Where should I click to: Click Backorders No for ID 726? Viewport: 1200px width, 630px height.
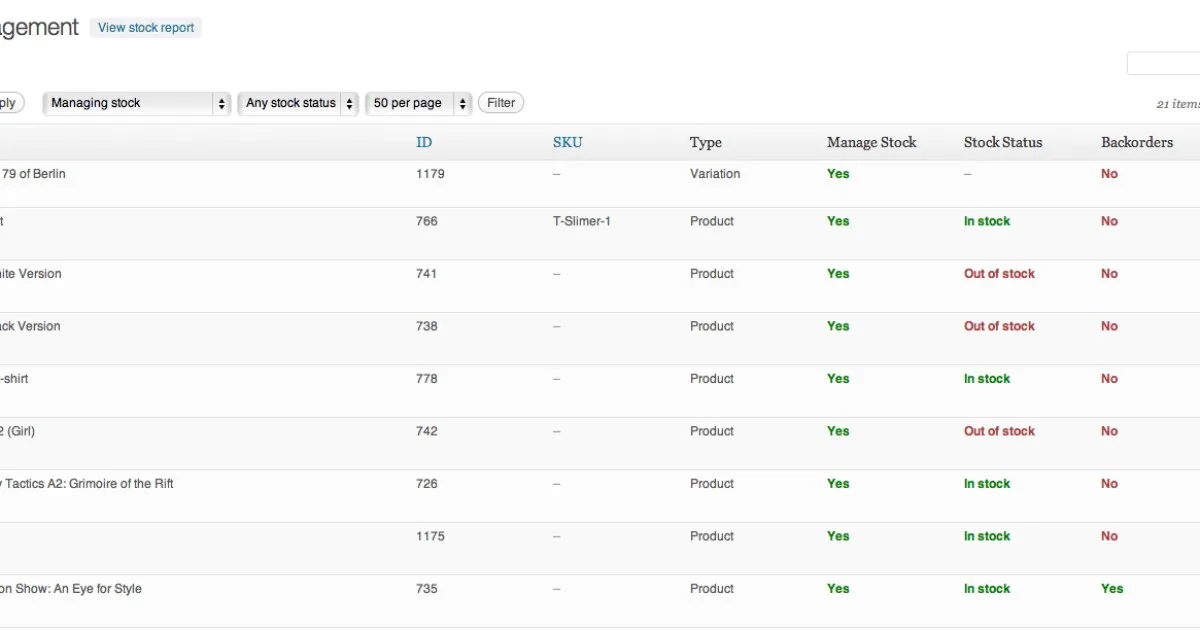coord(1109,484)
